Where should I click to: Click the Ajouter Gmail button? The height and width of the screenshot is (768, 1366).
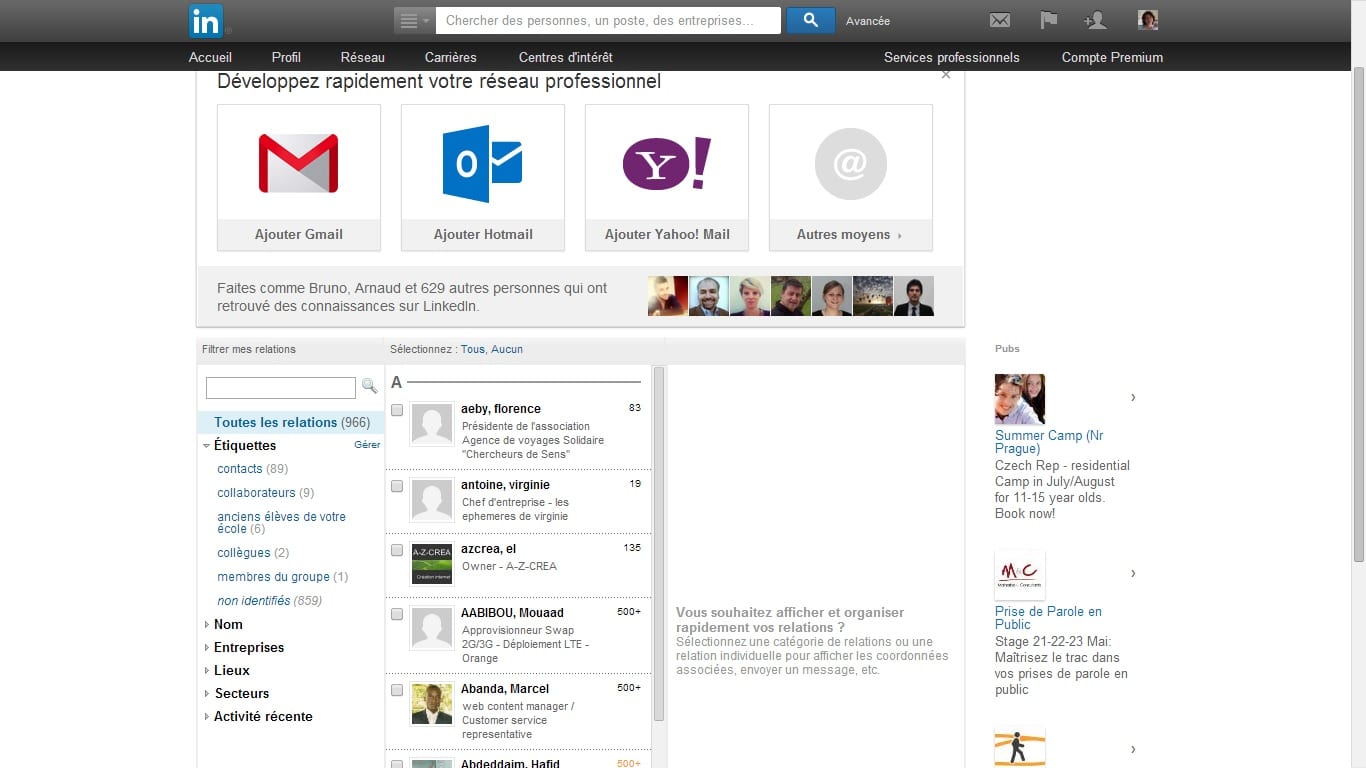pos(298,234)
